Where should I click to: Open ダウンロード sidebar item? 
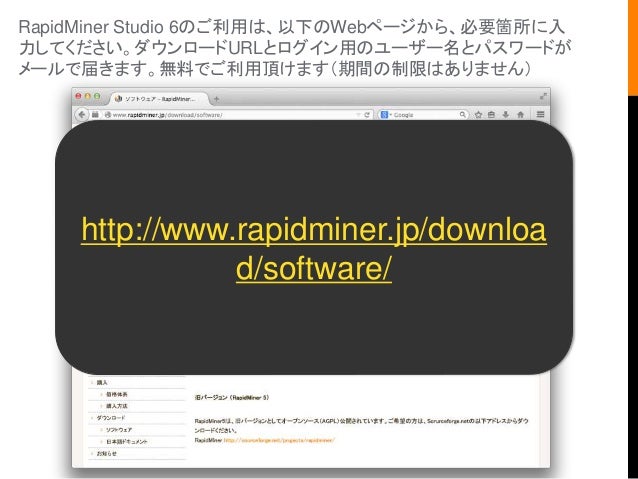tap(111, 418)
